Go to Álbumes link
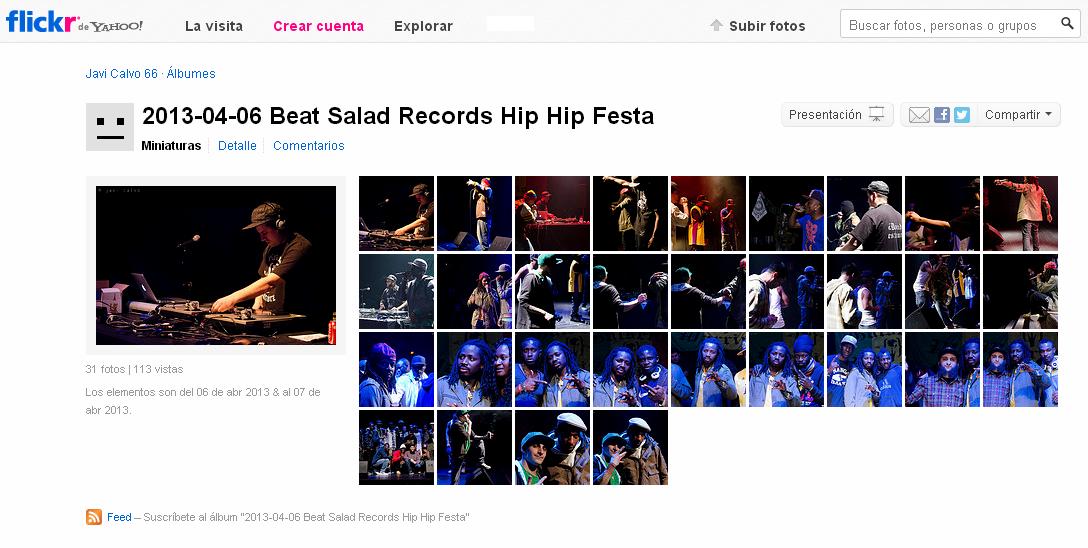1088x548 pixels. (191, 74)
